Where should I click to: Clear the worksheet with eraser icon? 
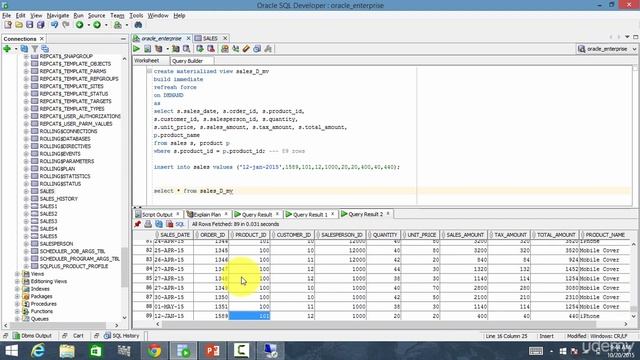click(x=246, y=49)
